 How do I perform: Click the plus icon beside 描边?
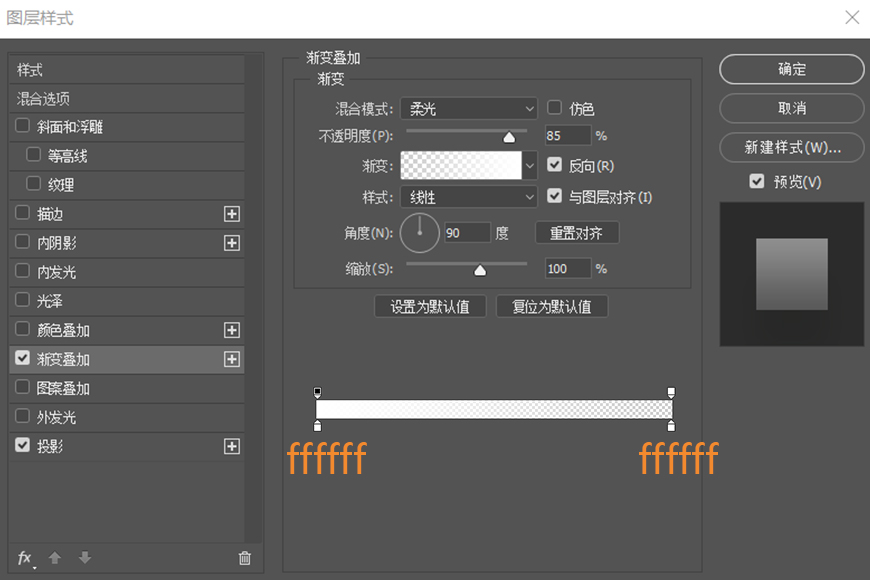click(x=234, y=213)
